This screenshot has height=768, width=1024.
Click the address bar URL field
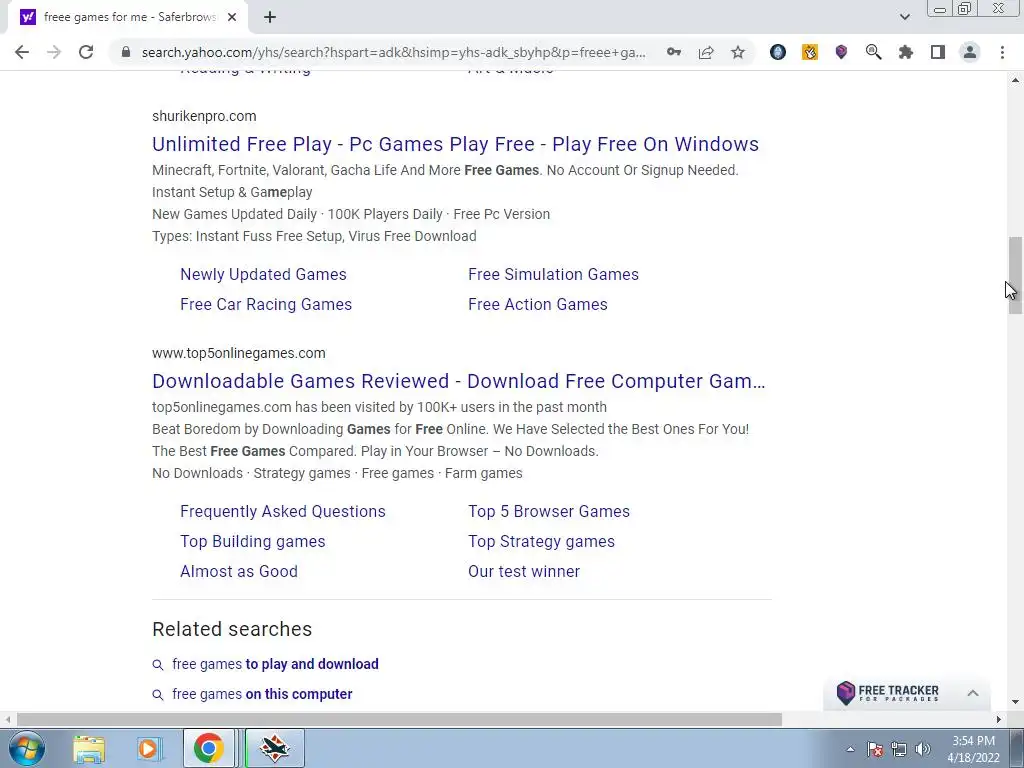pos(393,52)
